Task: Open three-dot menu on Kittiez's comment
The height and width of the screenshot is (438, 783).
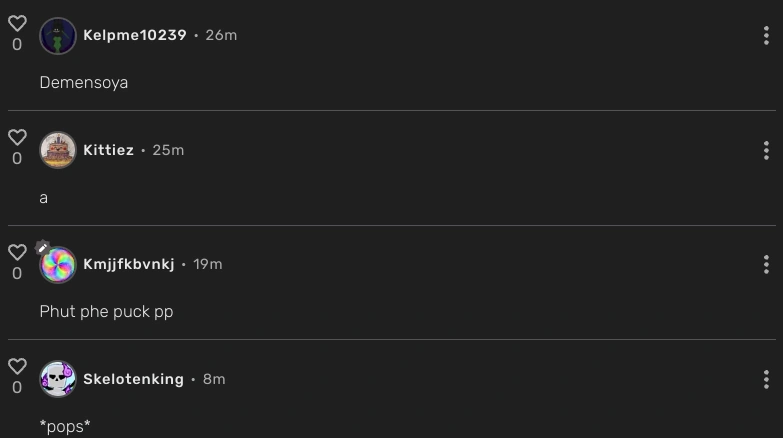Action: 766,150
